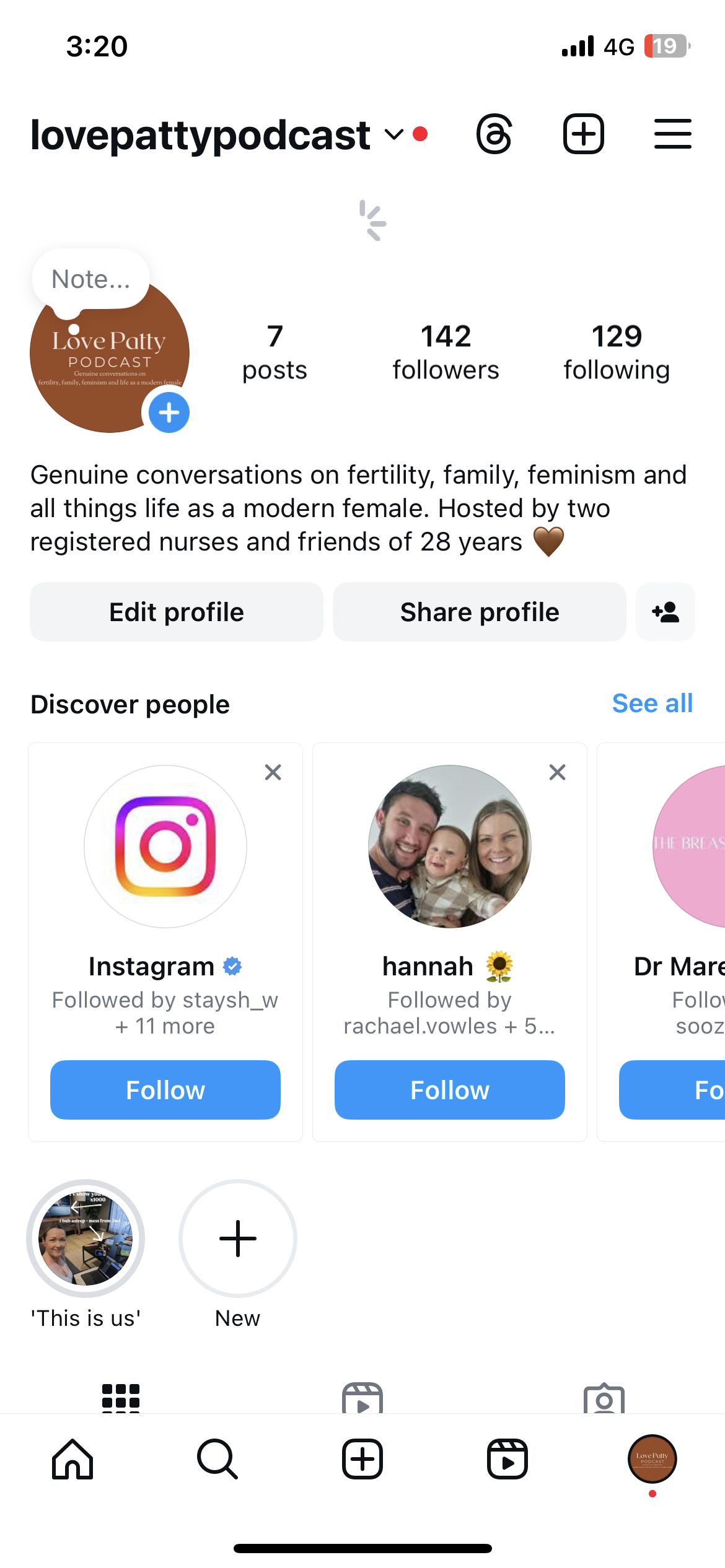Switch to the tagged photos tab
Image resolution: width=725 pixels, height=1568 pixels.
[x=604, y=1398]
